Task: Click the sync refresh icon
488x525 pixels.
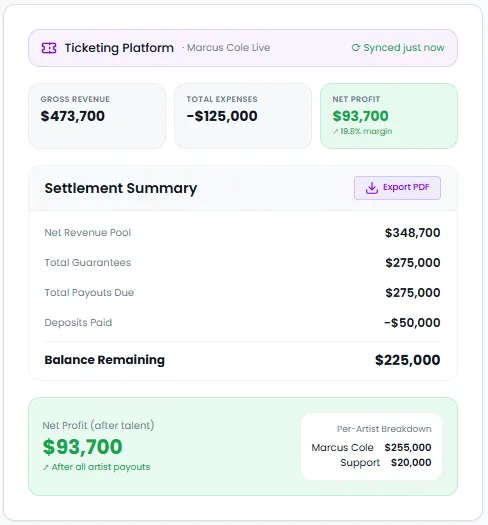Action: tap(356, 48)
